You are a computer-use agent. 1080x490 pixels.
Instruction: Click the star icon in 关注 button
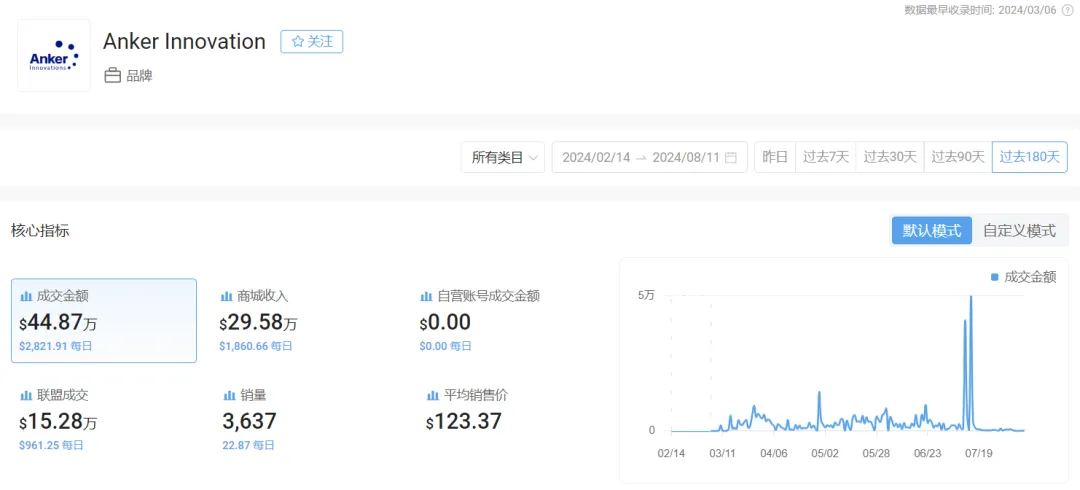tap(298, 41)
